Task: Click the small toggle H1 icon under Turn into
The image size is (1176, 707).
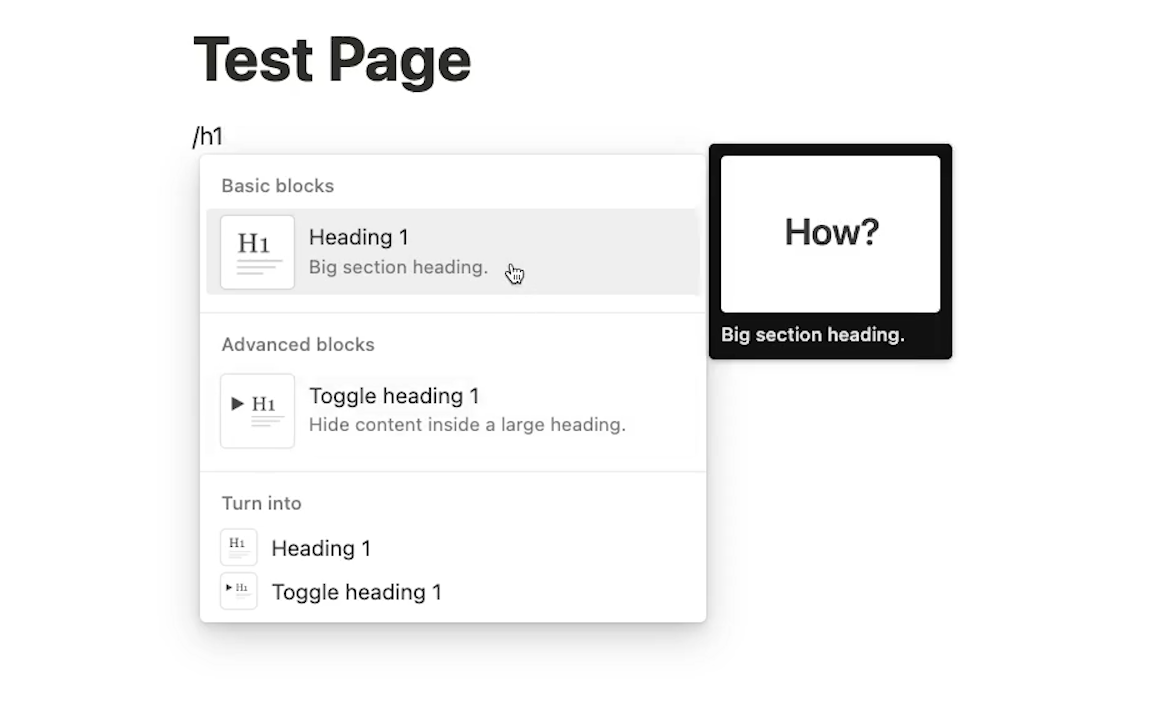Action: 238,591
